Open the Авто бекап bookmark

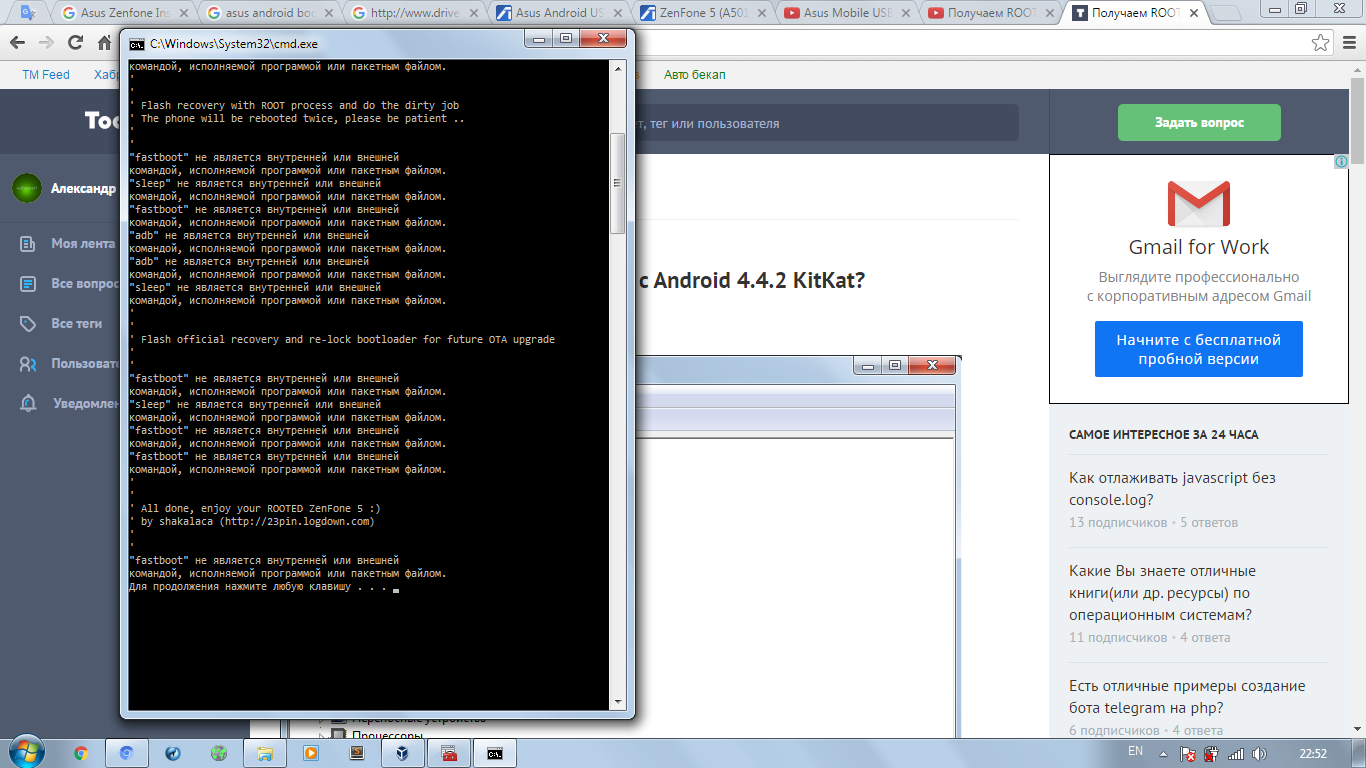695,75
